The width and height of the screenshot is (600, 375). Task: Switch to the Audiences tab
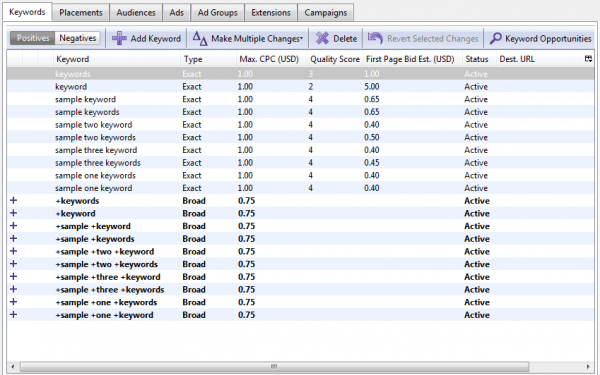pos(136,13)
